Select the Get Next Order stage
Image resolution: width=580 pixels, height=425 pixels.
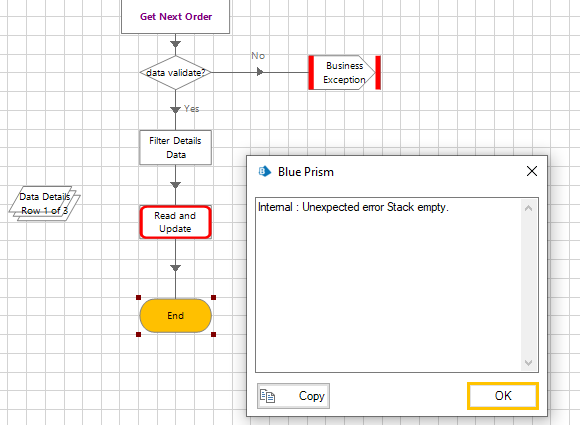175,17
